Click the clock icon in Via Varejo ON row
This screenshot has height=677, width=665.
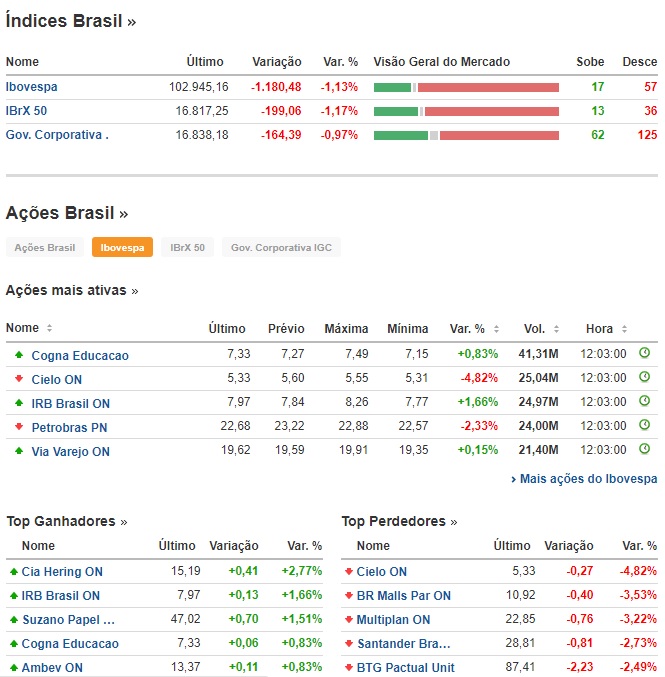click(x=644, y=449)
